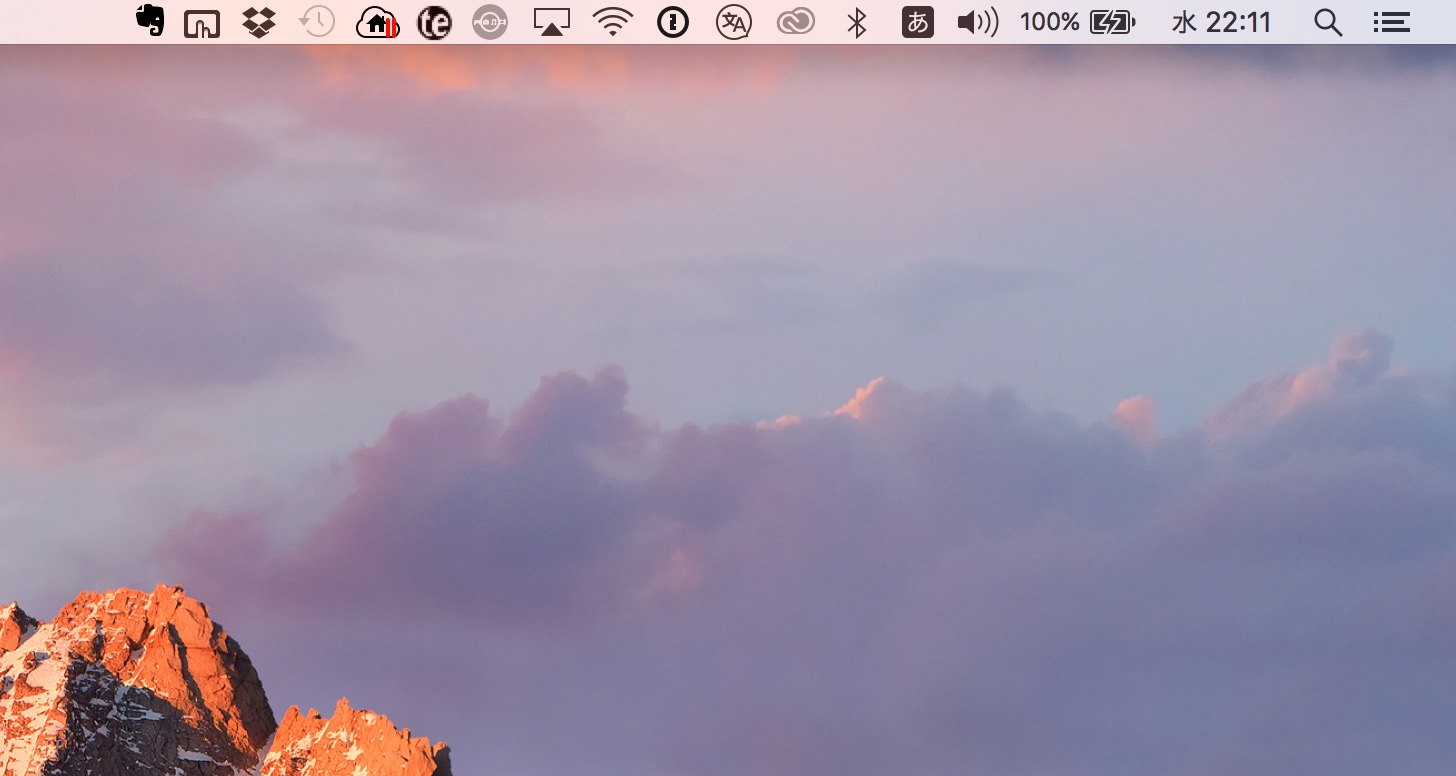The height and width of the screenshot is (776, 1456).
Task: Open the Adobe Creative Cloud menu
Action: [x=796, y=22]
